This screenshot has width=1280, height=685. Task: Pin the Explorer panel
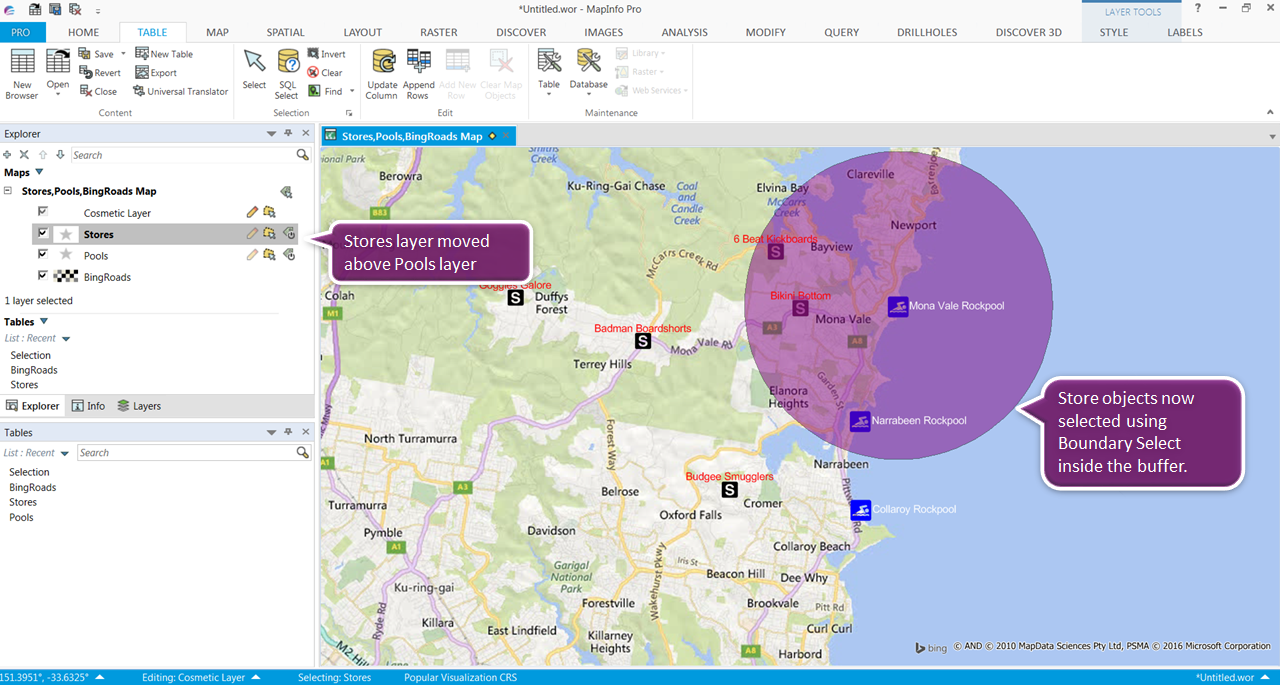click(288, 133)
